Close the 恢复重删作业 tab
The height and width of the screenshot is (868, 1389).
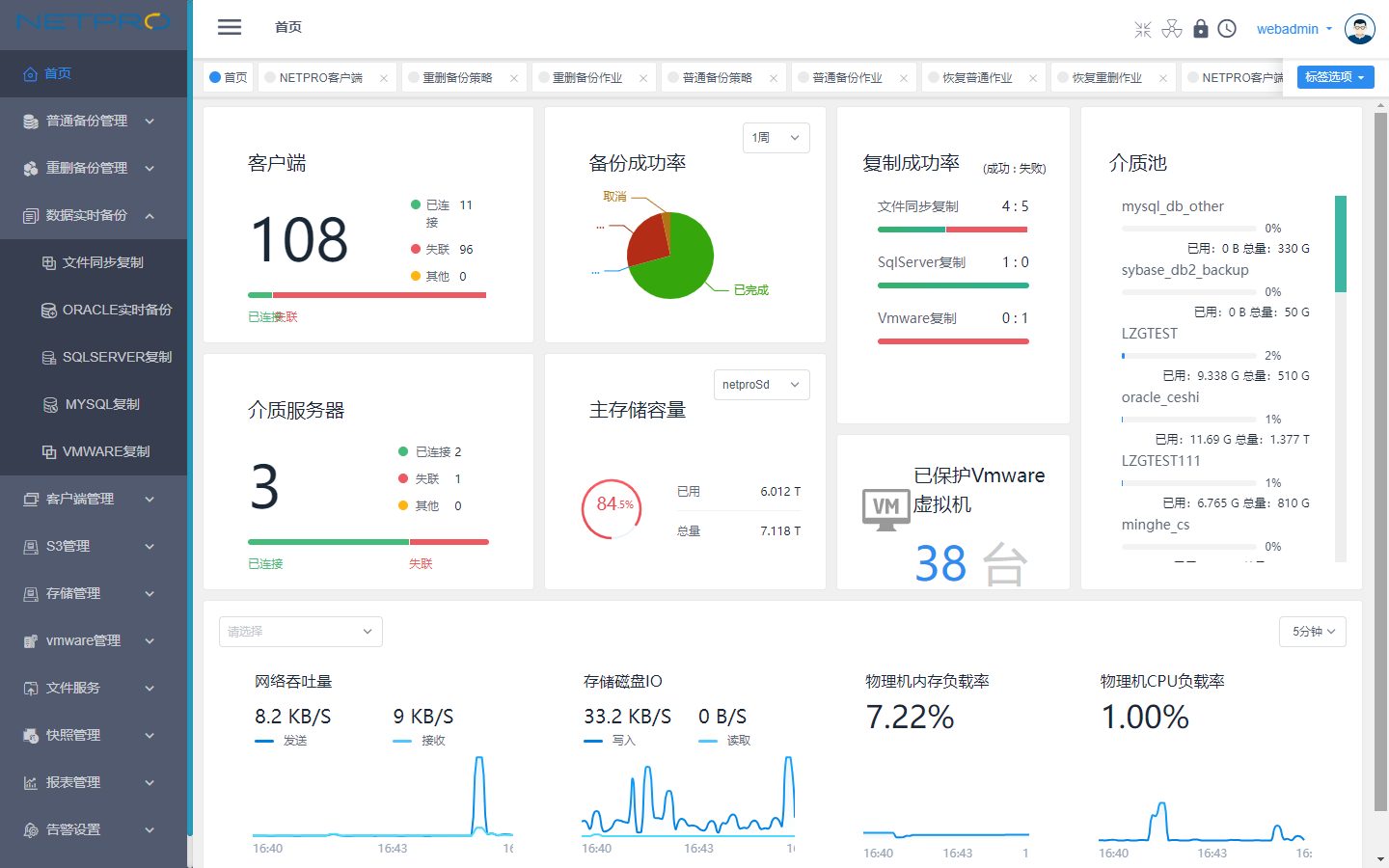[x=1163, y=79]
